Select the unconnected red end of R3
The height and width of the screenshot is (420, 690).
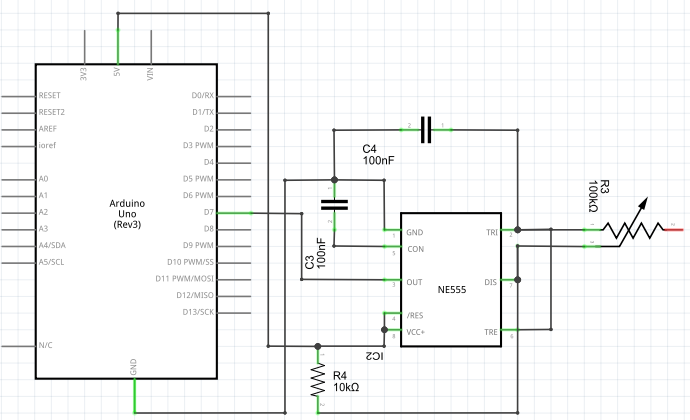(673, 229)
